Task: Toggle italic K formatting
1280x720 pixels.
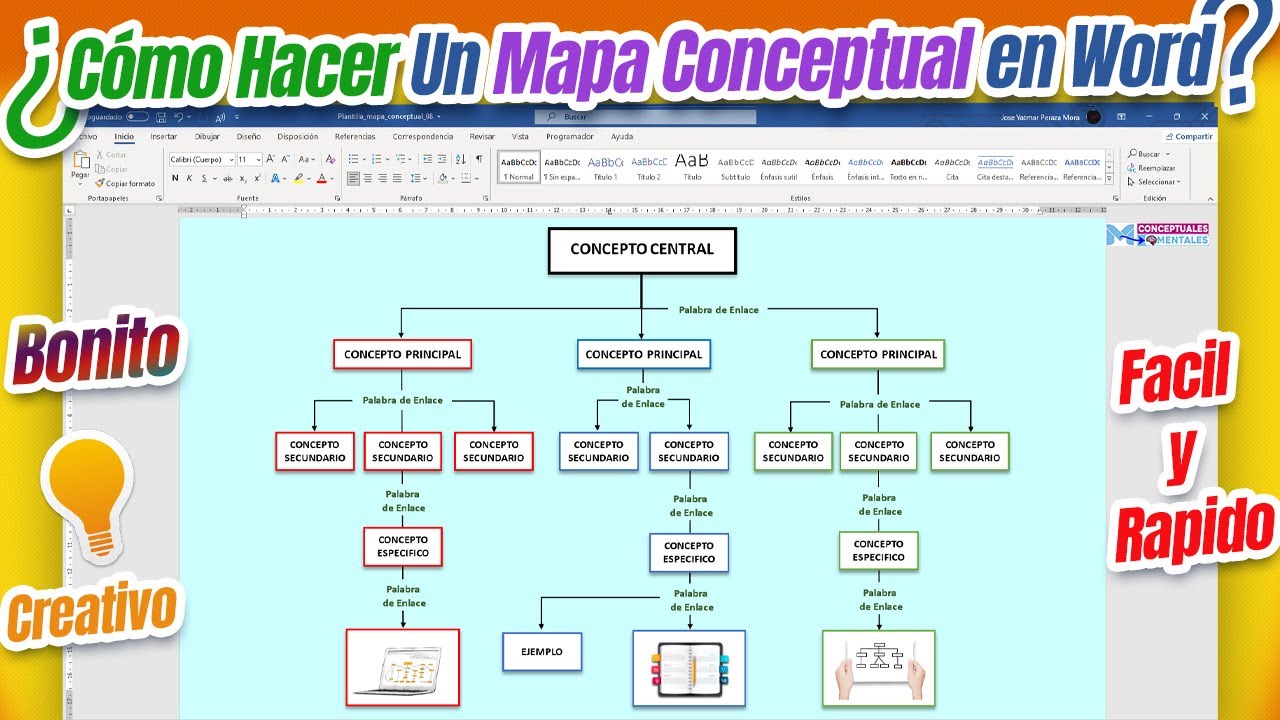Action: pyautogui.click(x=189, y=178)
